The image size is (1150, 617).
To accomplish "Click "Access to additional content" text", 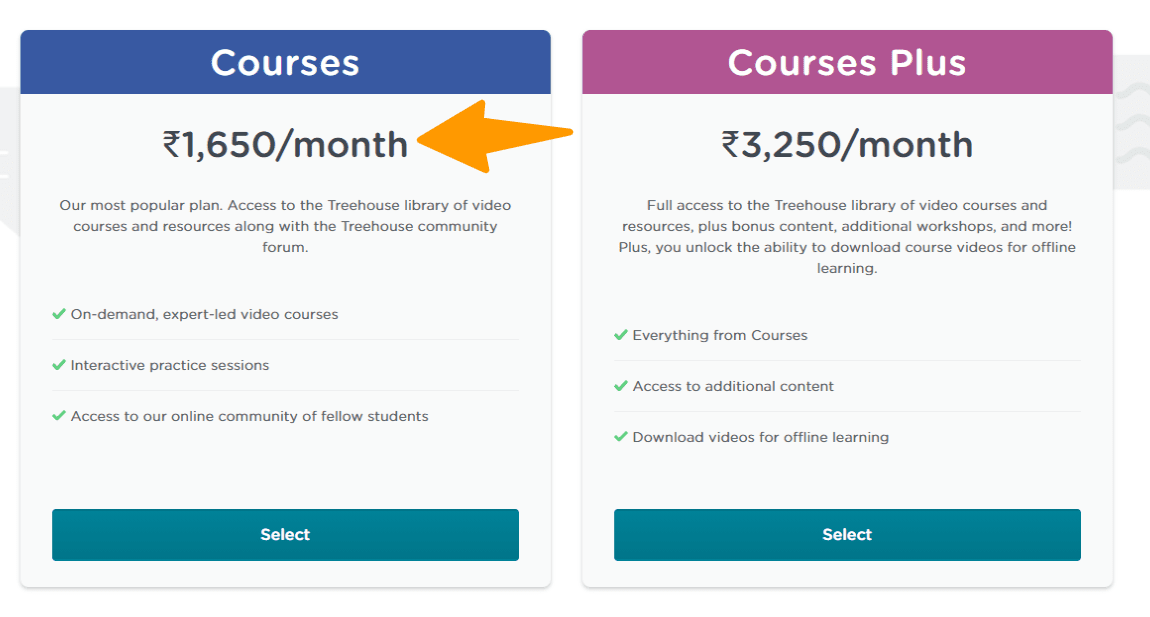I will [x=733, y=386].
